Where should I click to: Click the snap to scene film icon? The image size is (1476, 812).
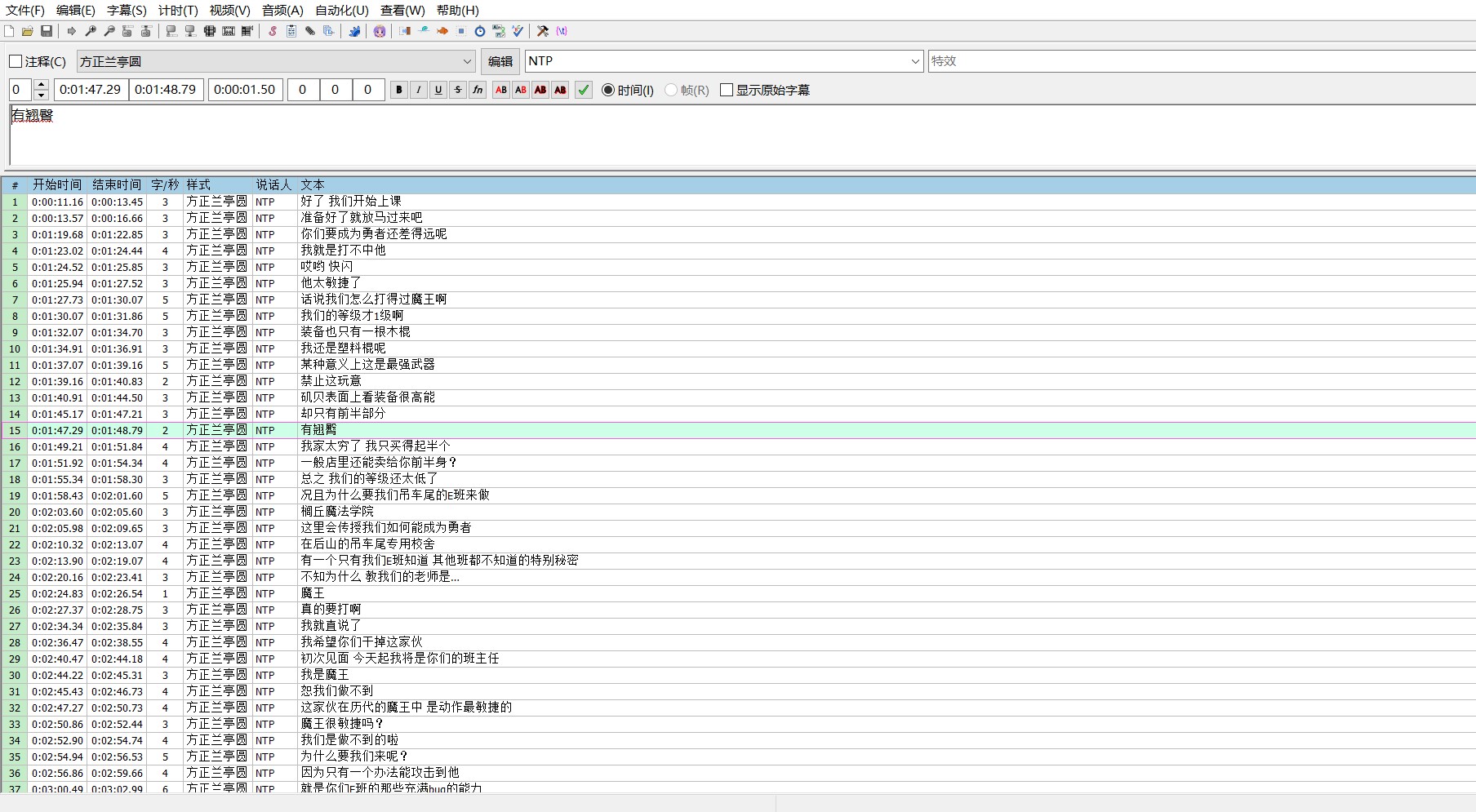click(229, 31)
